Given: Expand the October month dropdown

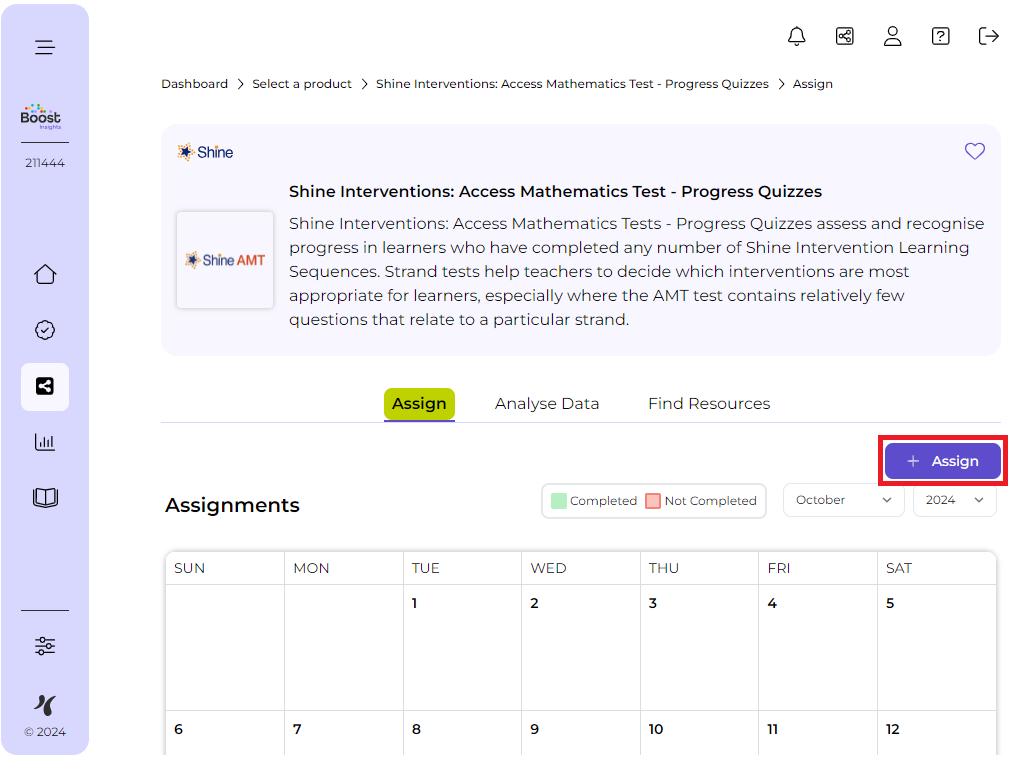Looking at the screenshot, I should [843, 500].
